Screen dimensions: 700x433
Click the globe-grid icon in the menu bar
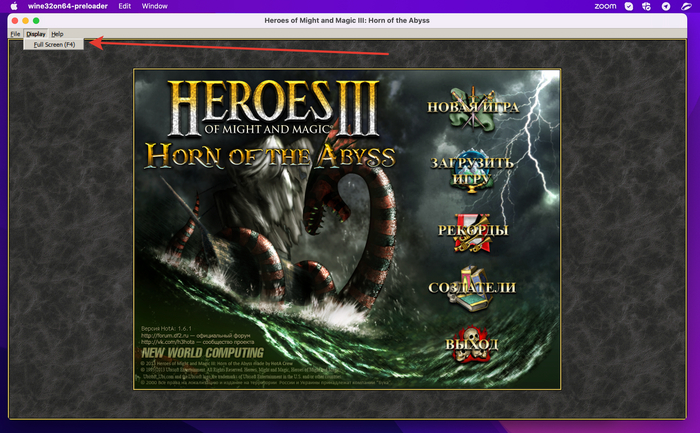[x=646, y=6]
